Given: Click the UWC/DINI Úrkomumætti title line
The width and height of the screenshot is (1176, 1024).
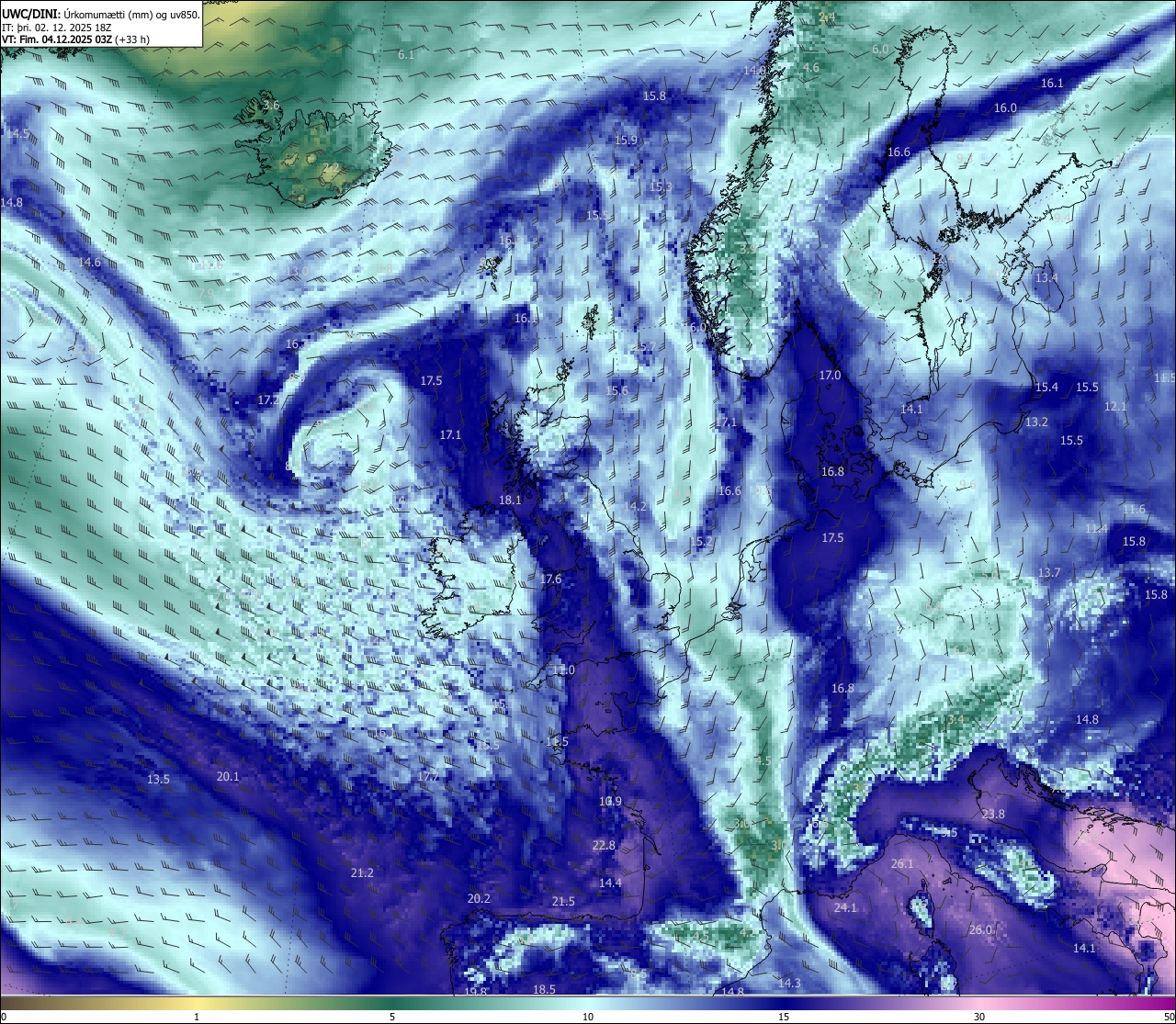Looking at the screenshot, I should [x=100, y=14].
